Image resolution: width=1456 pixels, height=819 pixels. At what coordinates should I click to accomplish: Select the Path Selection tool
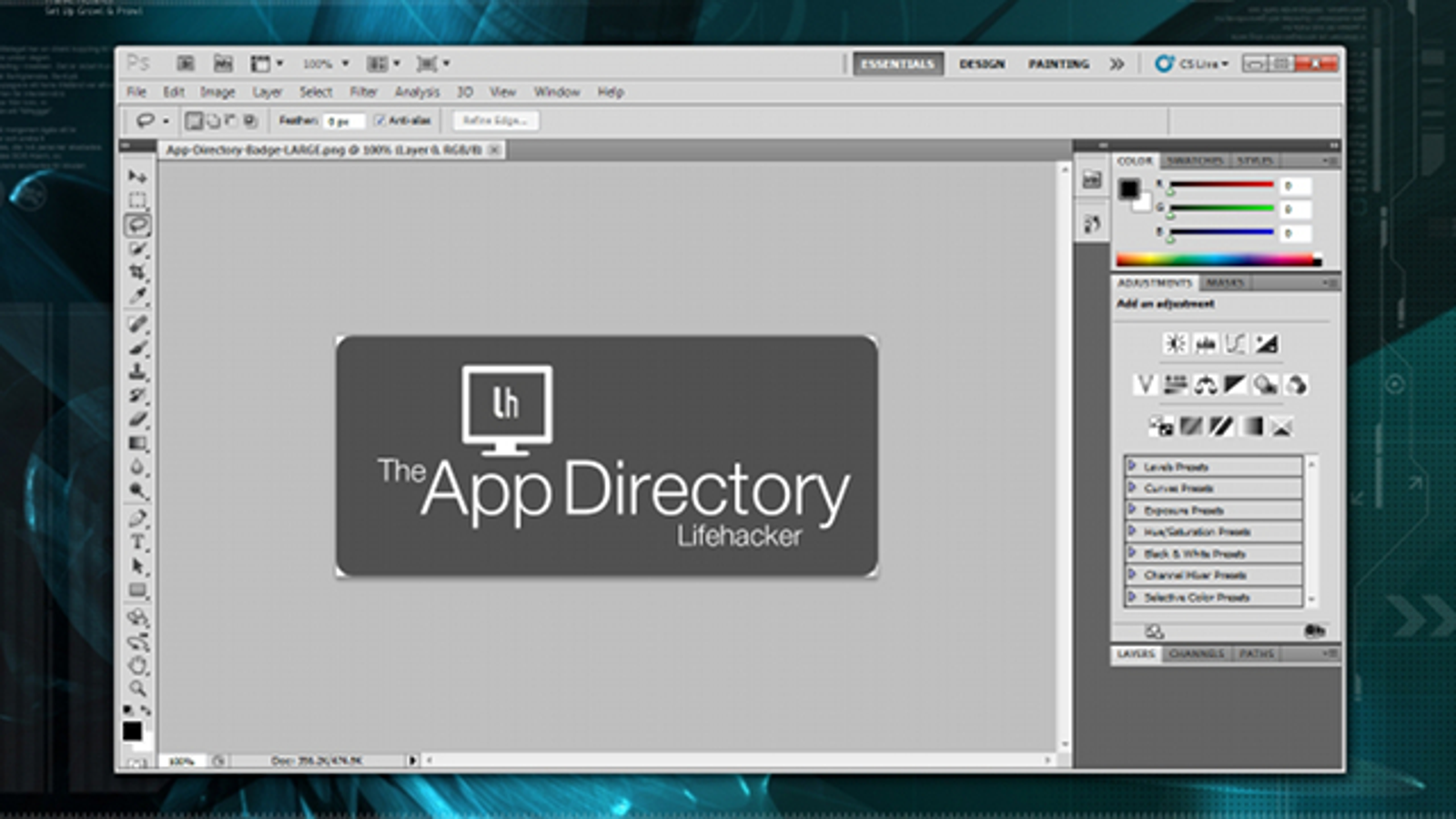tap(137, 566)
